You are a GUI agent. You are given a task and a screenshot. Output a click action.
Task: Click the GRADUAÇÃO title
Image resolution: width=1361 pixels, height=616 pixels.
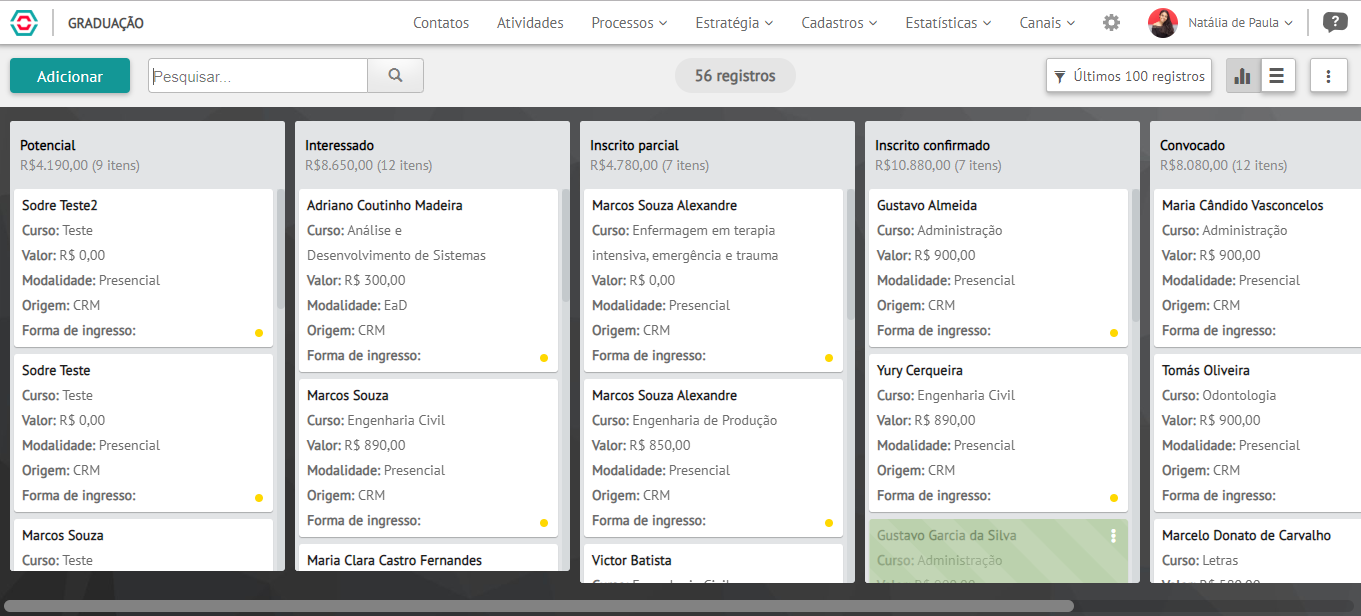(106, 23)
